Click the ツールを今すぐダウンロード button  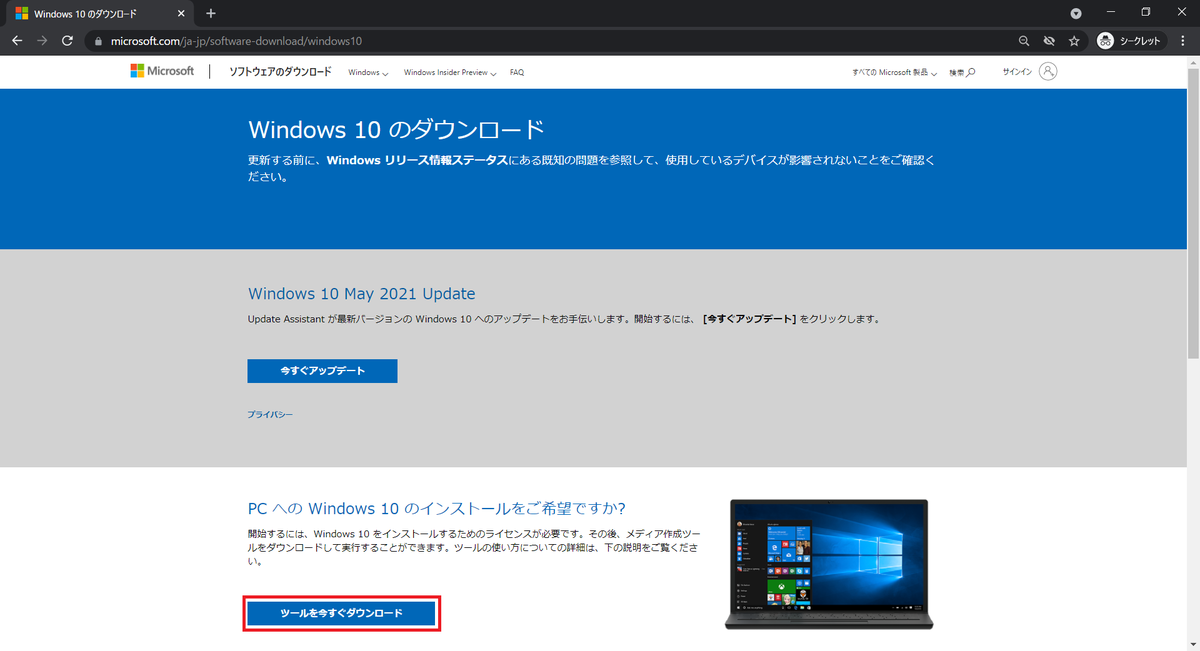pos(341,613)
